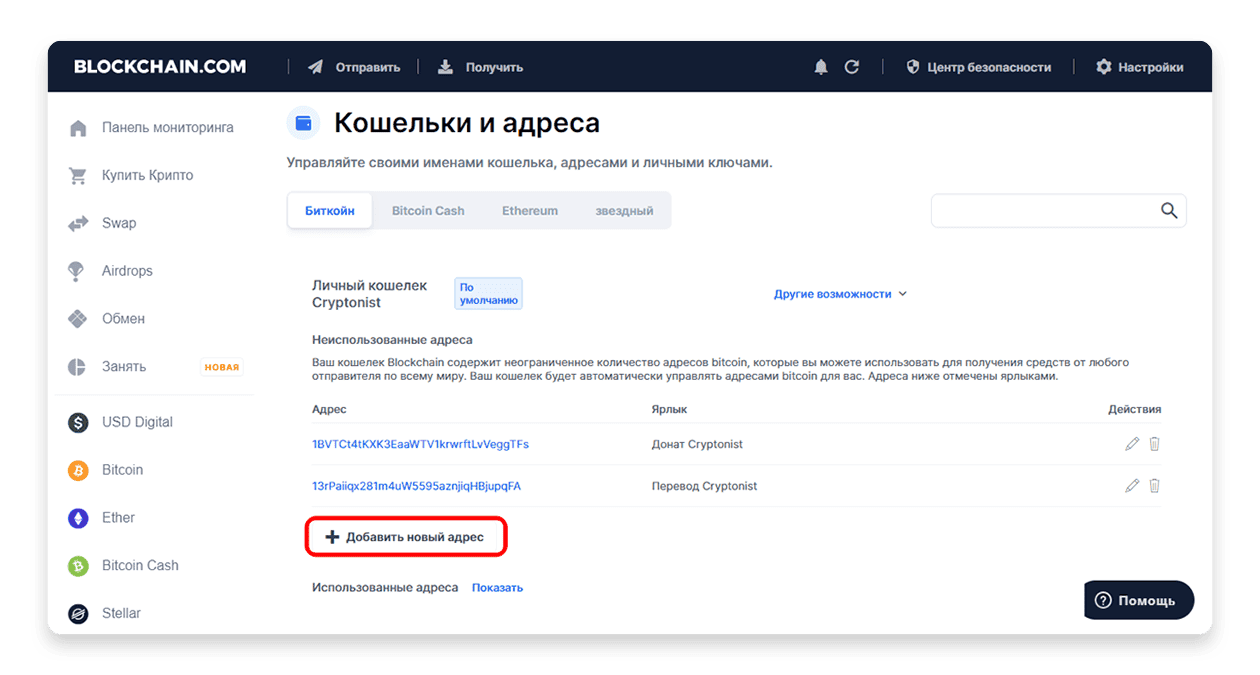Edit label for Перевод Cryptonist address
Image resolution: width=1260 pixels, height=675 pixels.
pyautogui.click(x=1132, y=486)
